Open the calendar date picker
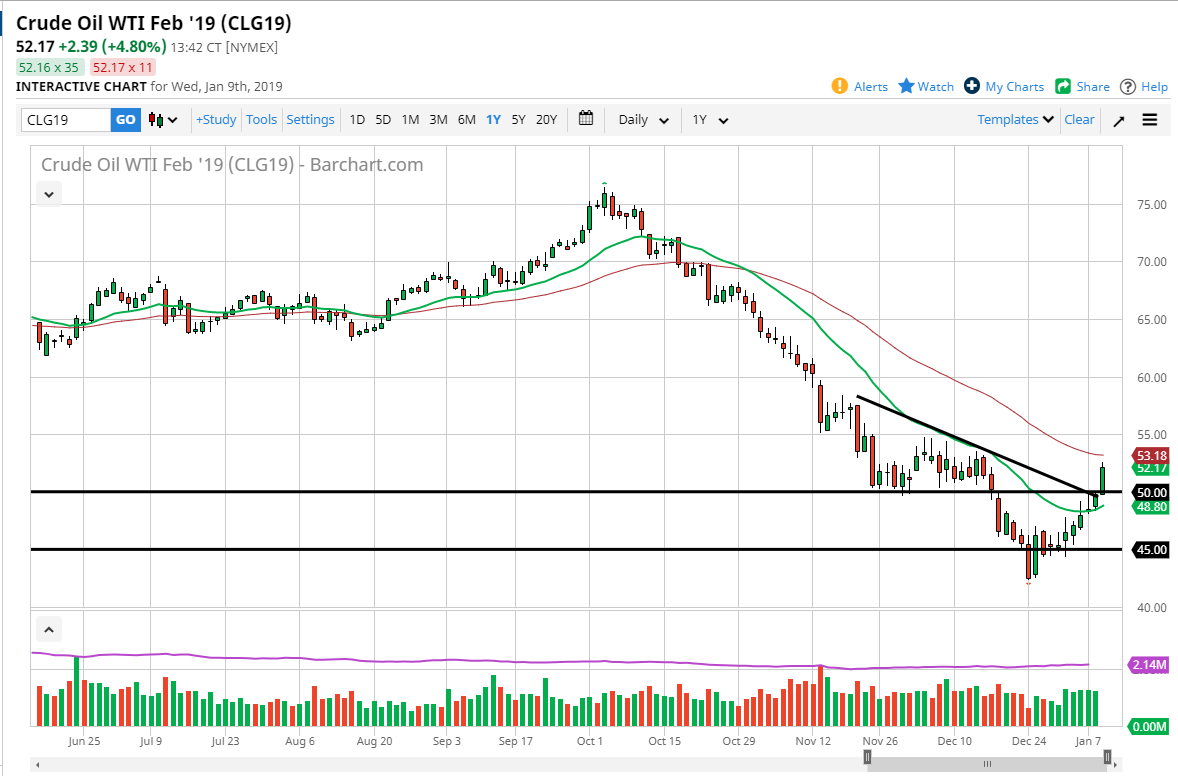1178x776 pixels. [x=585, y=119]
